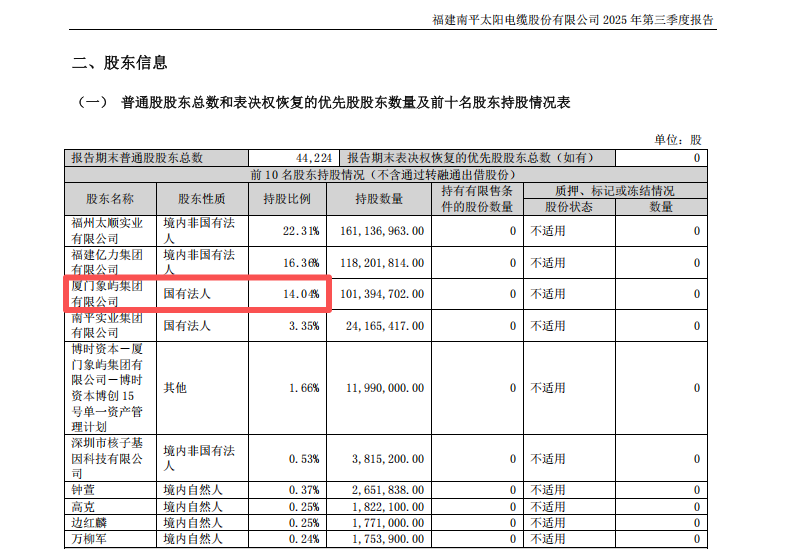Click the percentage '22.31%'
Viewport: 789px width, 549px height.
coord(301,231)
